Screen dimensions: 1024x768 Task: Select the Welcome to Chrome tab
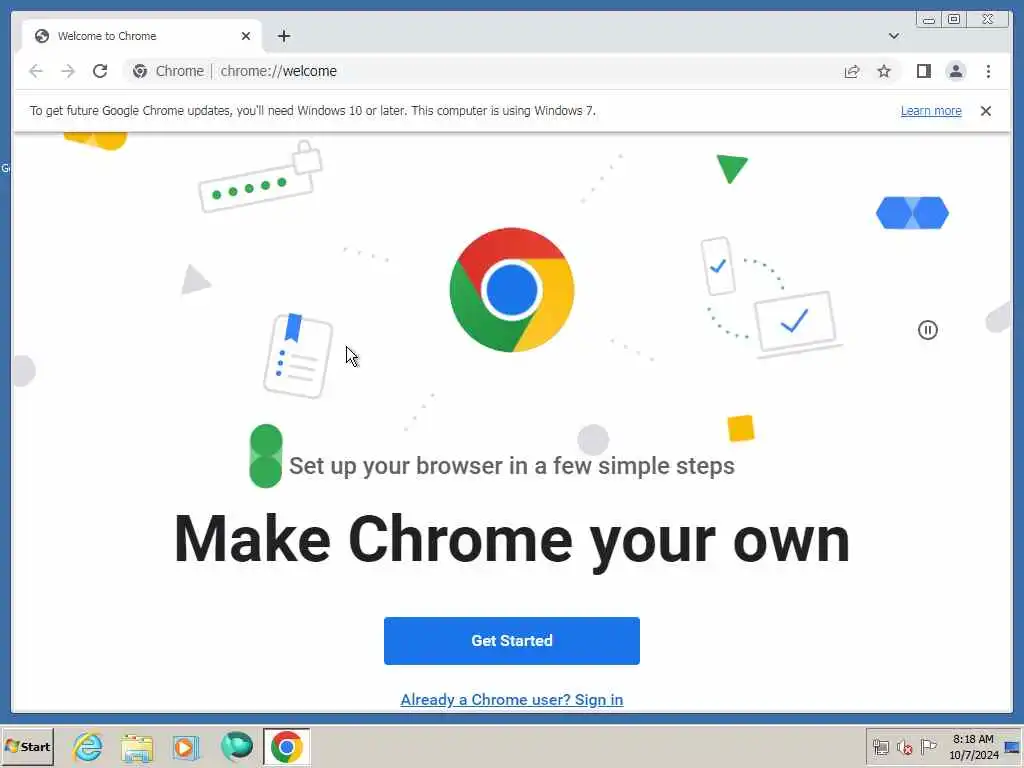[x=142, y=36]
